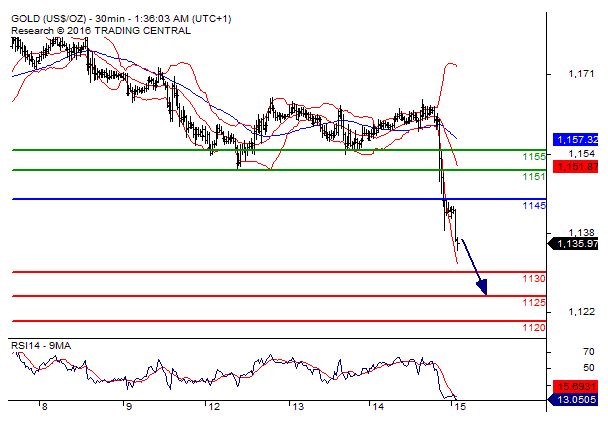Click the blue 13.0505 RSI value tag
Viewport: 608px width, 424px height.
pos(573,399)
